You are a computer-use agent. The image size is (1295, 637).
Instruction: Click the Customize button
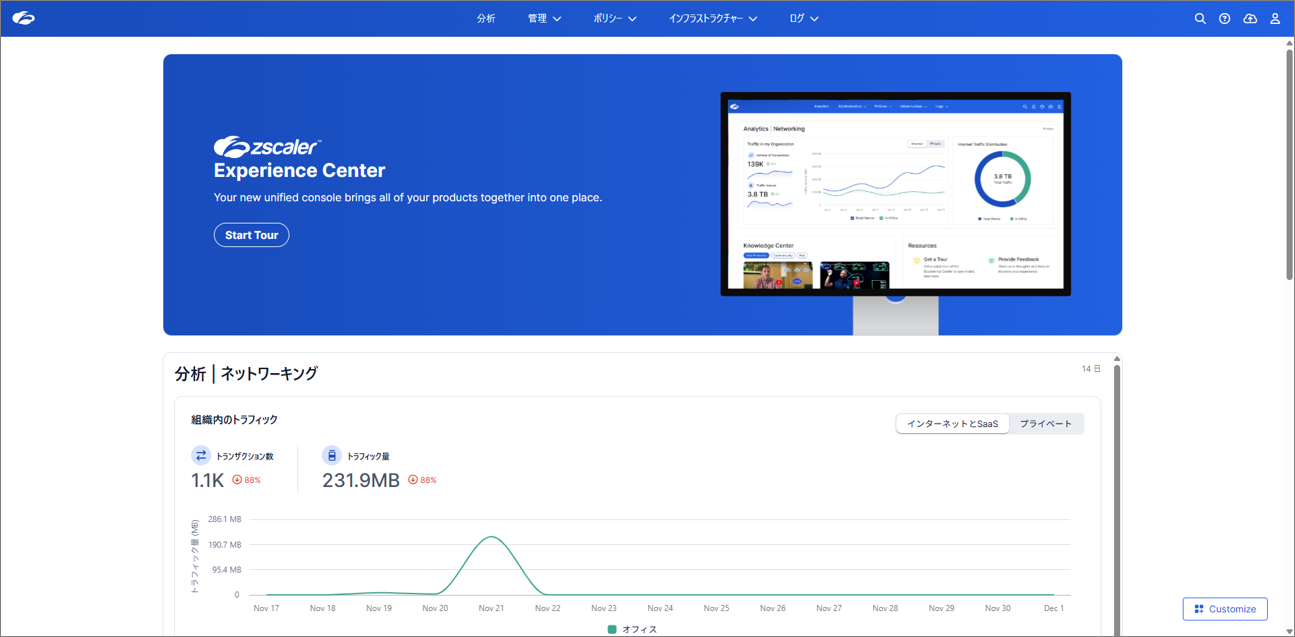coord(1225,609)
